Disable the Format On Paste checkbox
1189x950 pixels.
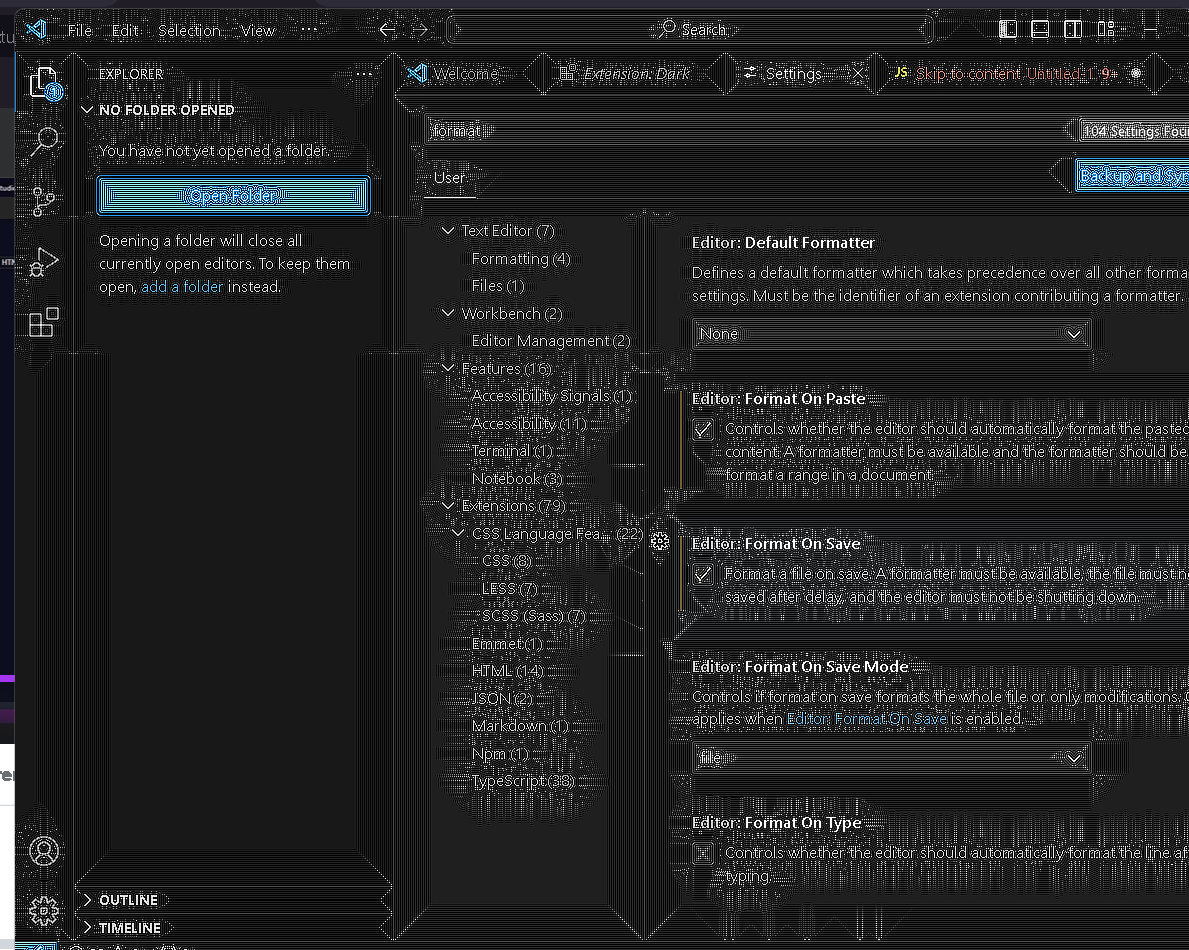click(x=704, y=430)
